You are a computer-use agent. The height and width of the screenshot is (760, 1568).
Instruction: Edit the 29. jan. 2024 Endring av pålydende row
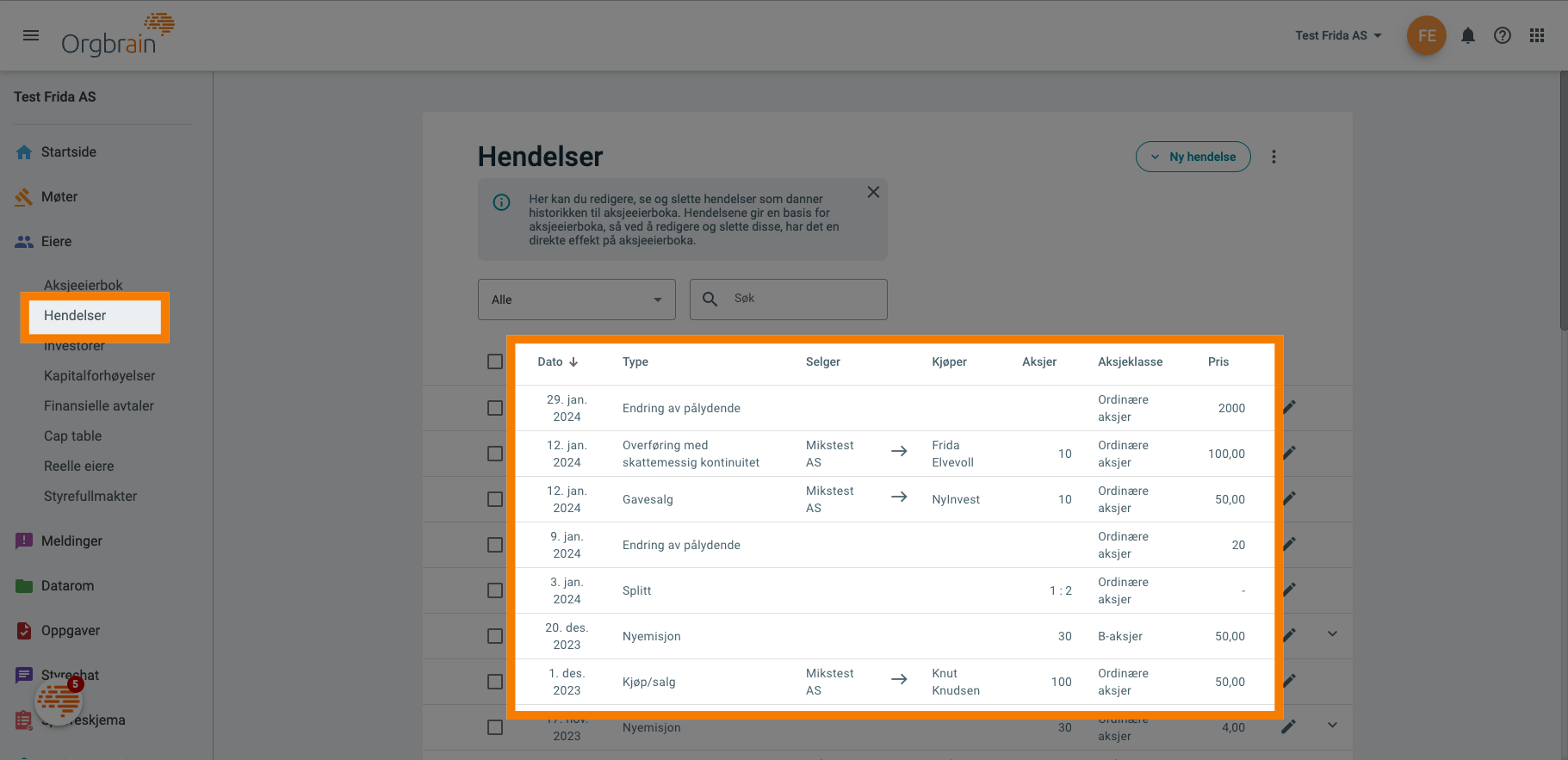click(1289, 407)
